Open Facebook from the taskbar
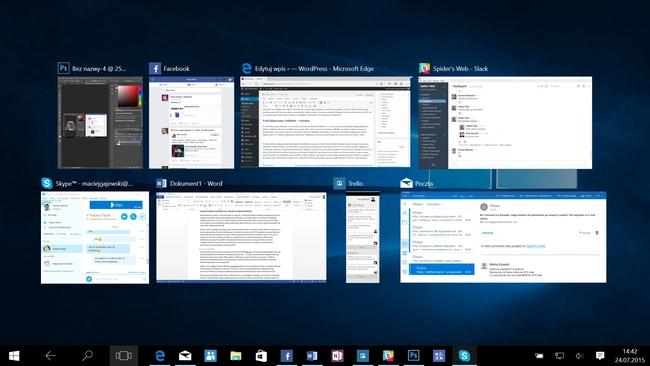This screenshot has width=650, height=366. (x=286, y=356)
